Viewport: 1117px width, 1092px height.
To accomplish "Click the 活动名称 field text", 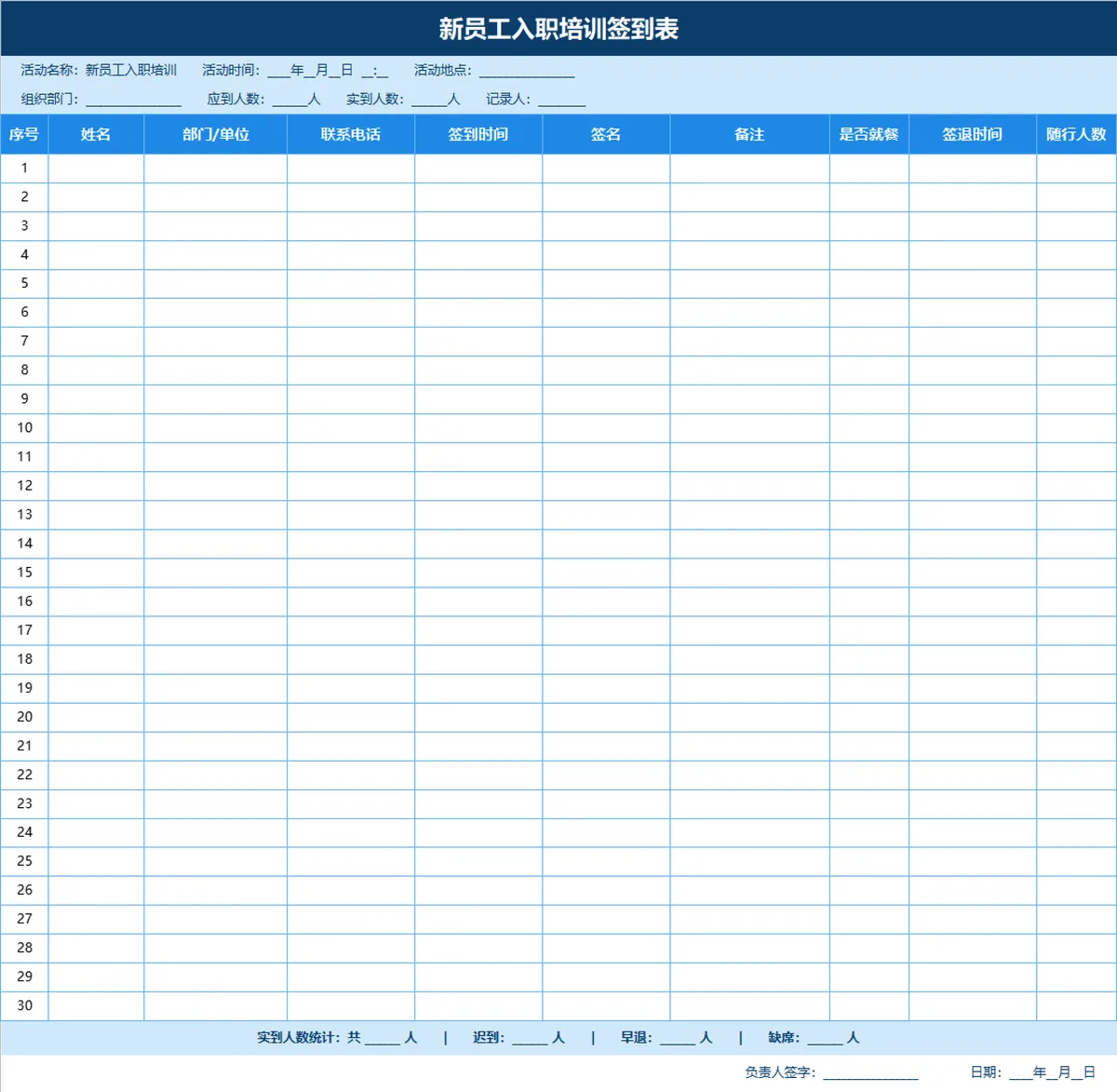I will point(99,70).
